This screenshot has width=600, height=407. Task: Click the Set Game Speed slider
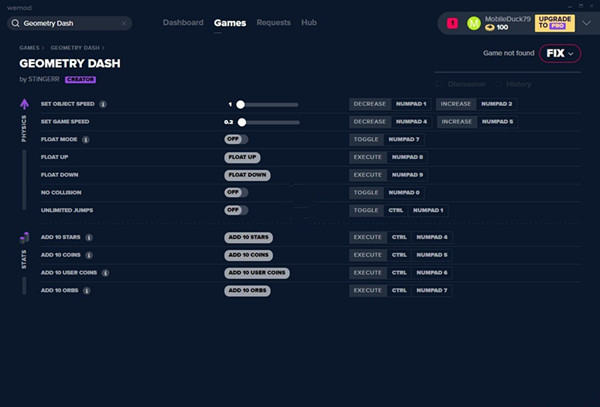pyautogui.click(x=269, y=122)
